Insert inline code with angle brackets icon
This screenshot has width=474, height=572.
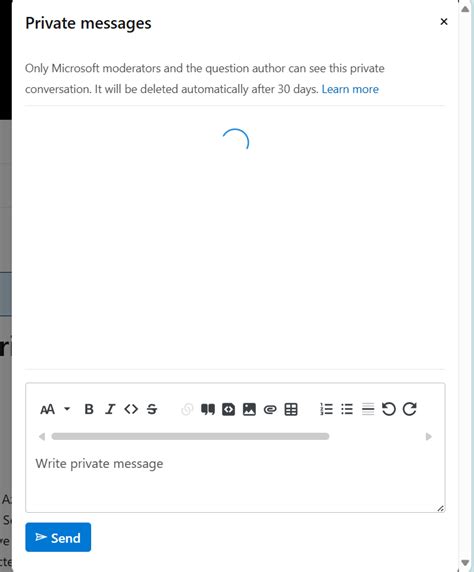(x=131, y=409)
